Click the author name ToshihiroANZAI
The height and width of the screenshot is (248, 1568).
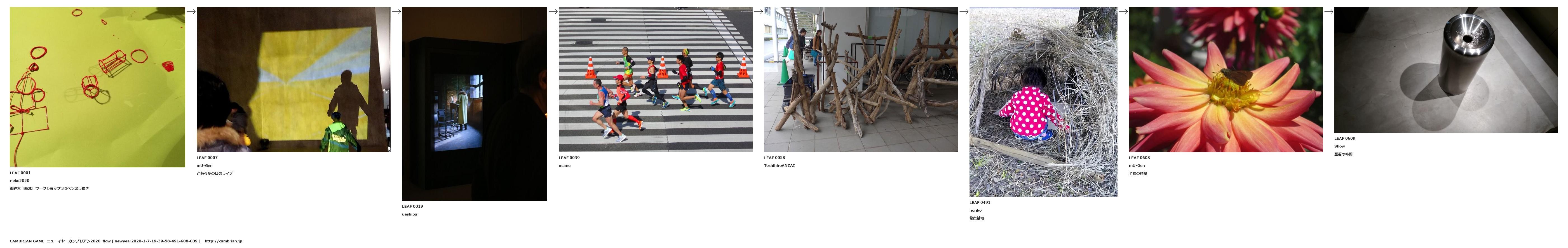(x=779, y=166)
